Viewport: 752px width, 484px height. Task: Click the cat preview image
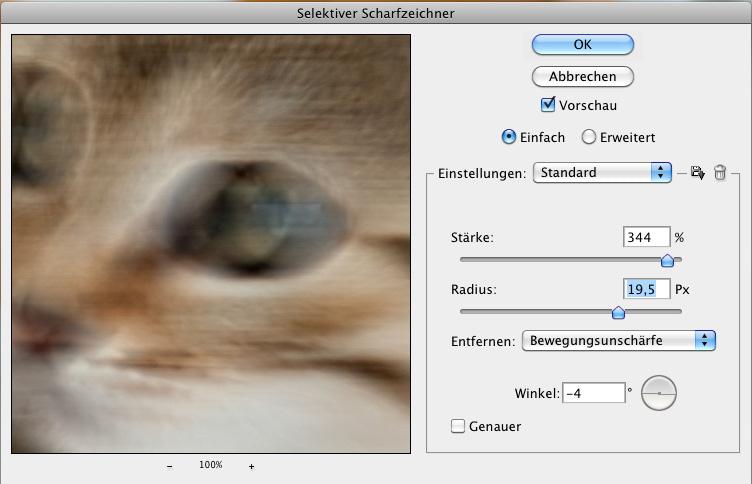pos(211,244)
